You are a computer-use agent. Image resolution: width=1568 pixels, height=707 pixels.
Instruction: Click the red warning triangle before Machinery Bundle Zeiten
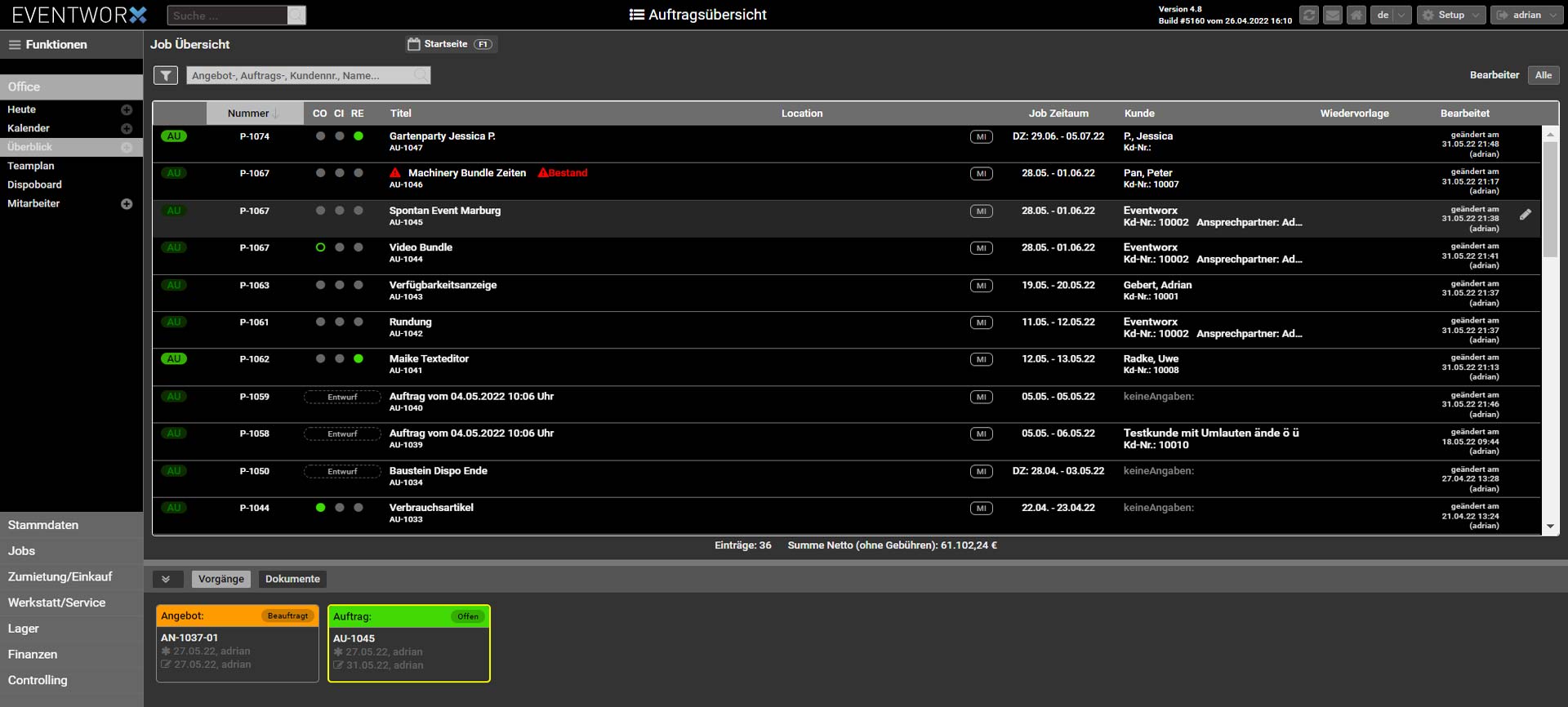[x=395, y=173]
